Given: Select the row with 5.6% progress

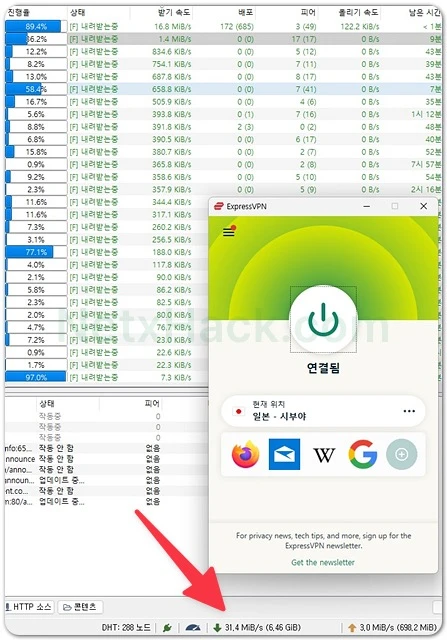Looking at the screenshot, I should click(223, 114).
